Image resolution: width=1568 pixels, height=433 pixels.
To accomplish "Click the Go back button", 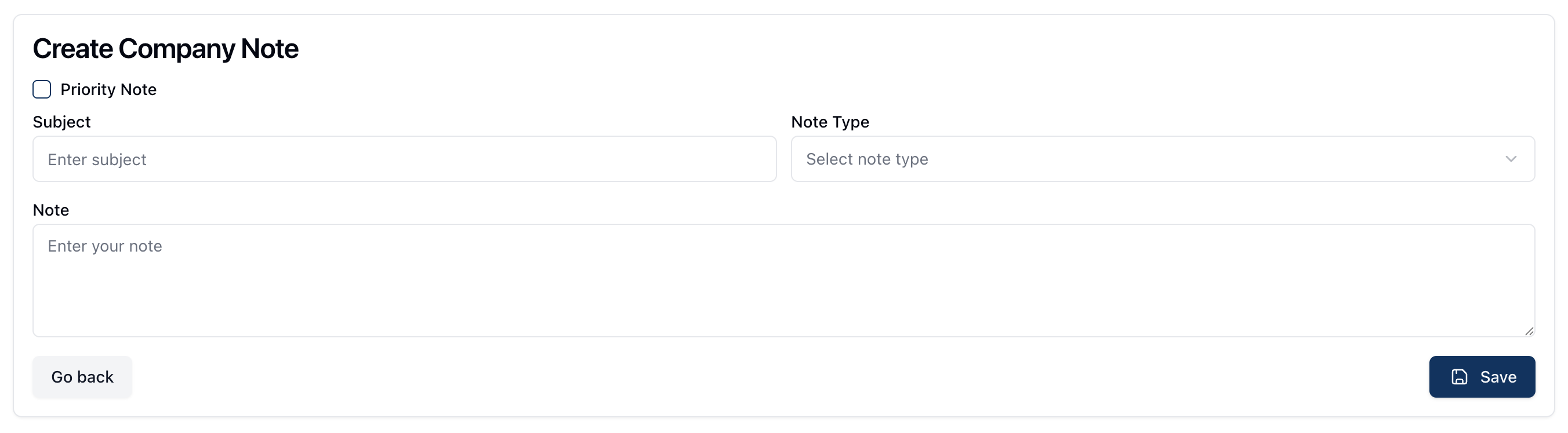I will (x=82, y=377).
